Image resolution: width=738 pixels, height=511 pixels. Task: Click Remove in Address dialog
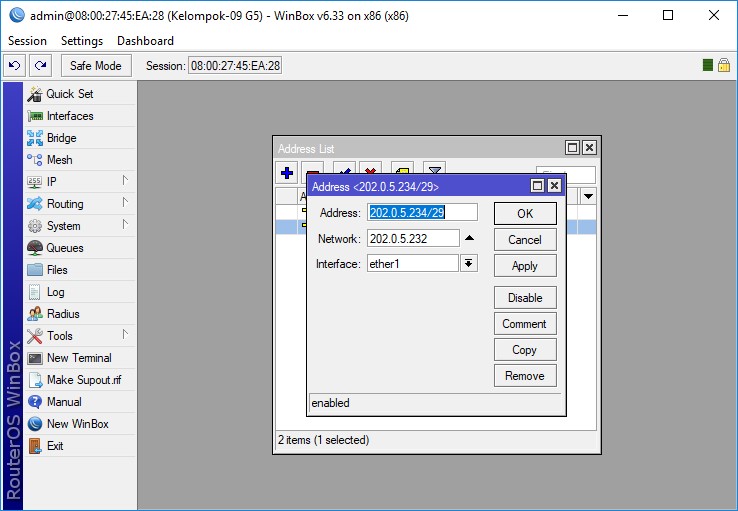(x=525, y=376)
